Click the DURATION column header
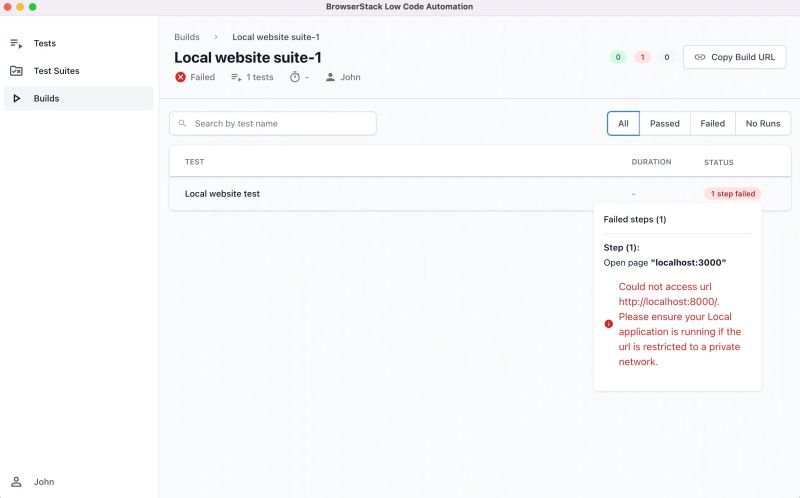The width and height of the screenshot is (800, 498). 652,162
